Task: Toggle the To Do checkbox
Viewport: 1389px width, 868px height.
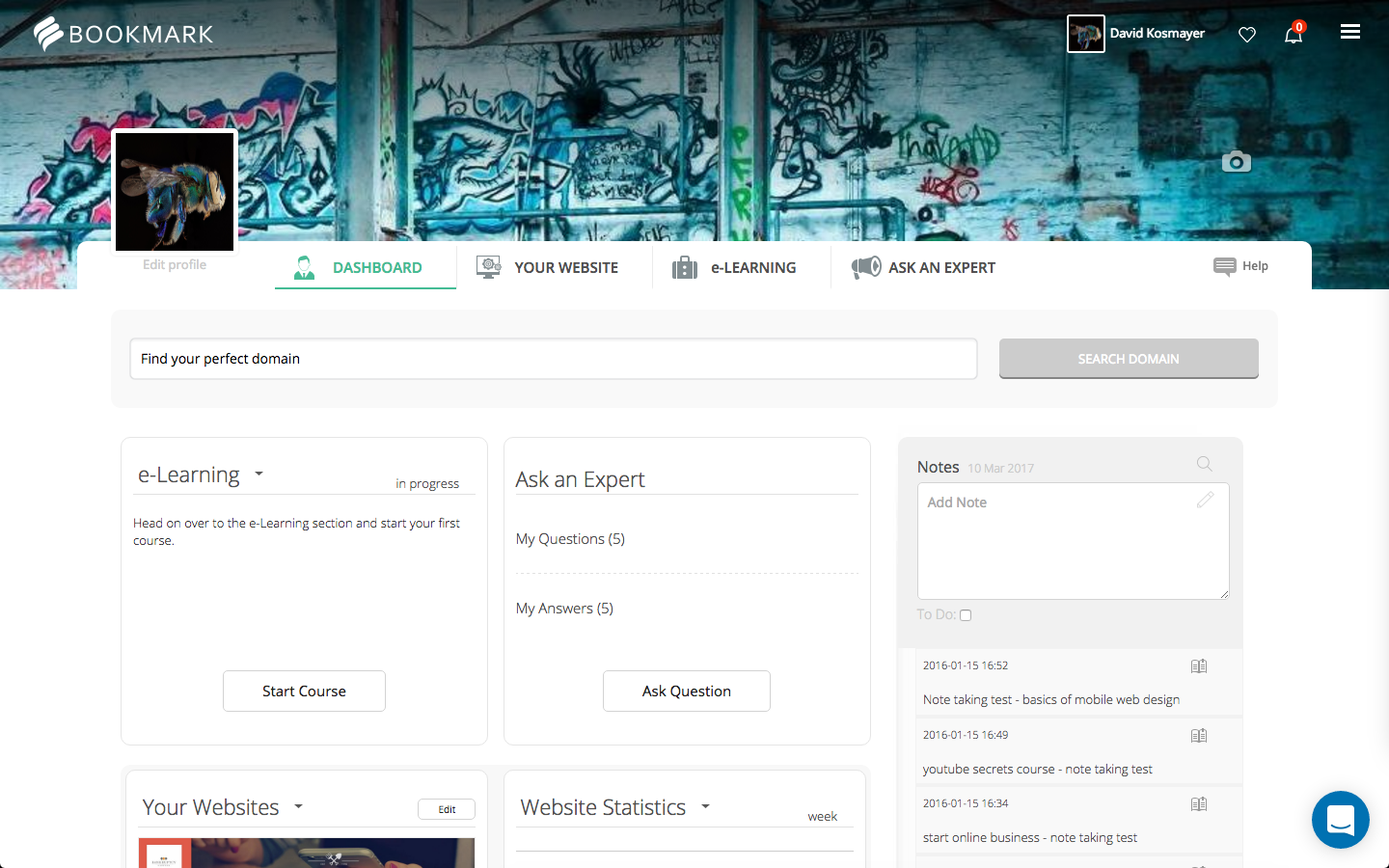Action: point(966,615)
